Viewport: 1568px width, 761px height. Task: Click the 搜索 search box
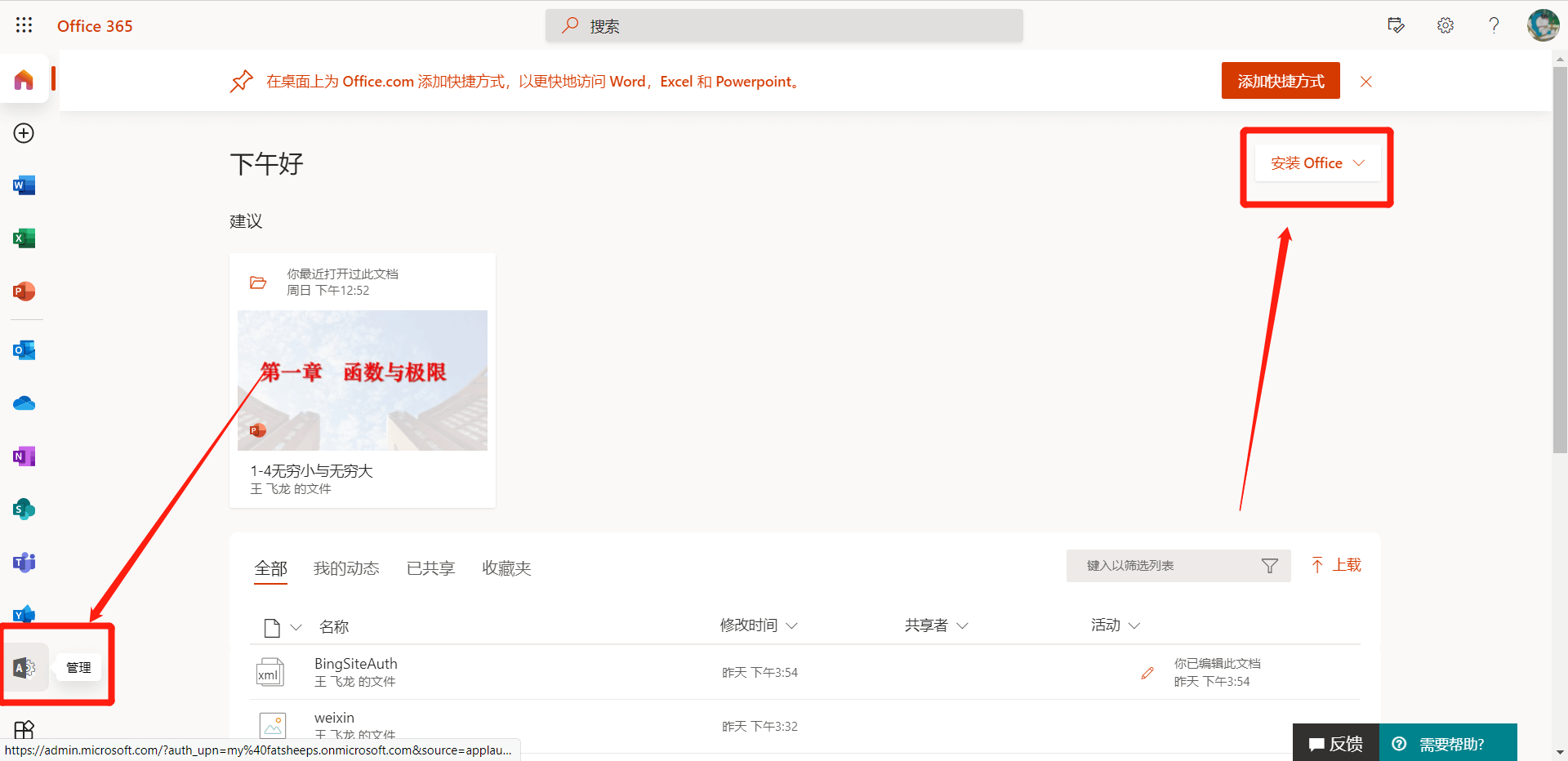[x=784, y=26]
